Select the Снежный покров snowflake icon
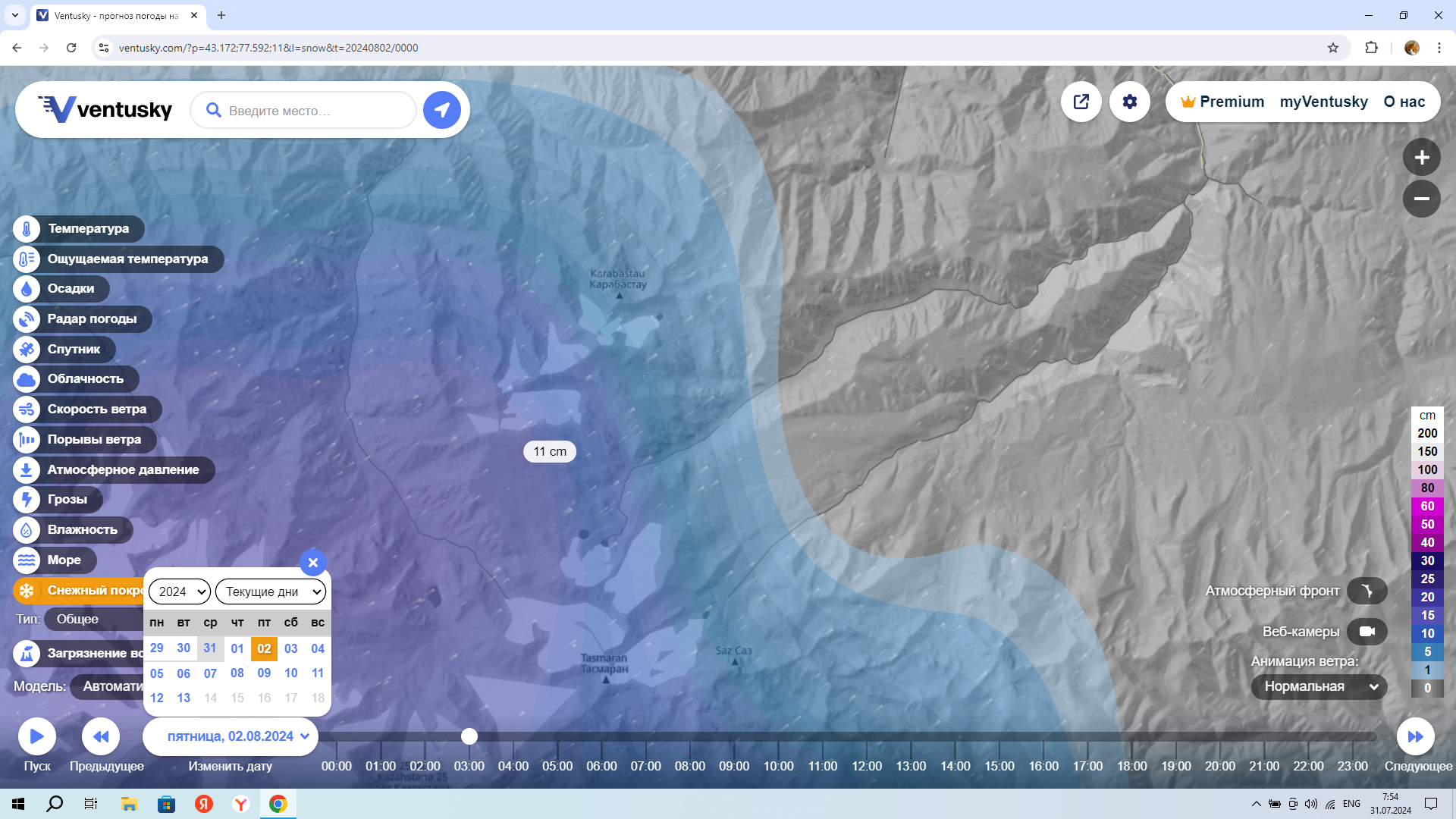Image resolution: width=1456 pixels, height=819 pixels. click(27, 590)
